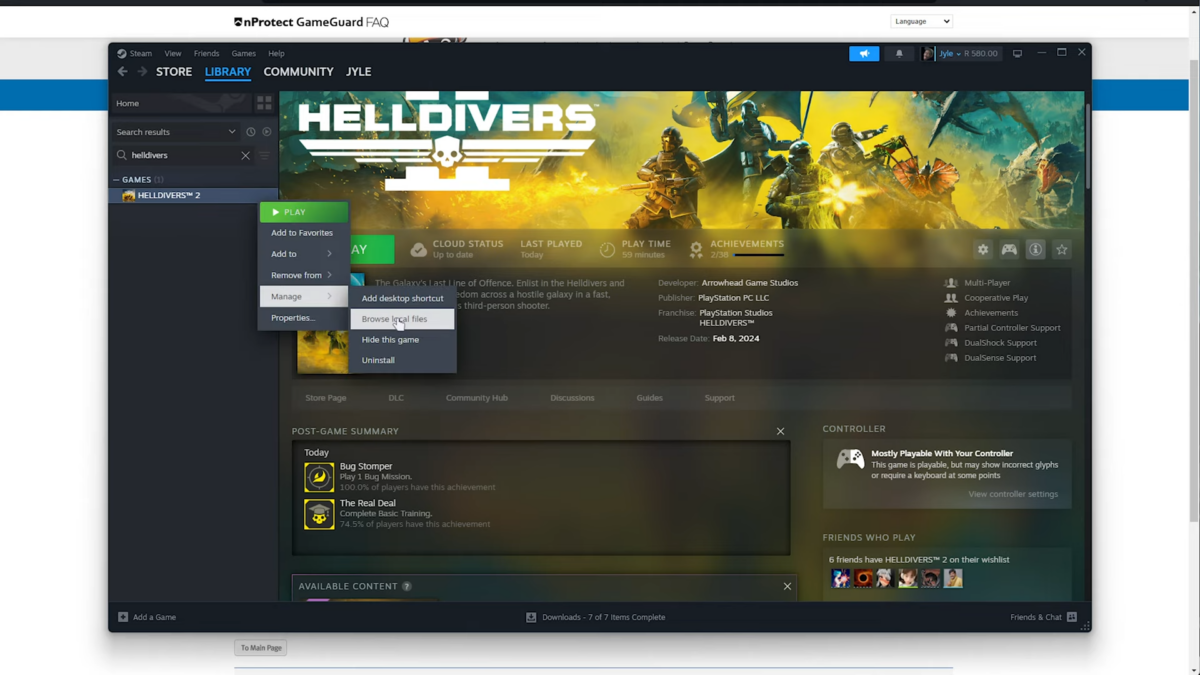Clear the helldivers search text
This screenshot has width=1200, height=675.
(x=245, y=156)
